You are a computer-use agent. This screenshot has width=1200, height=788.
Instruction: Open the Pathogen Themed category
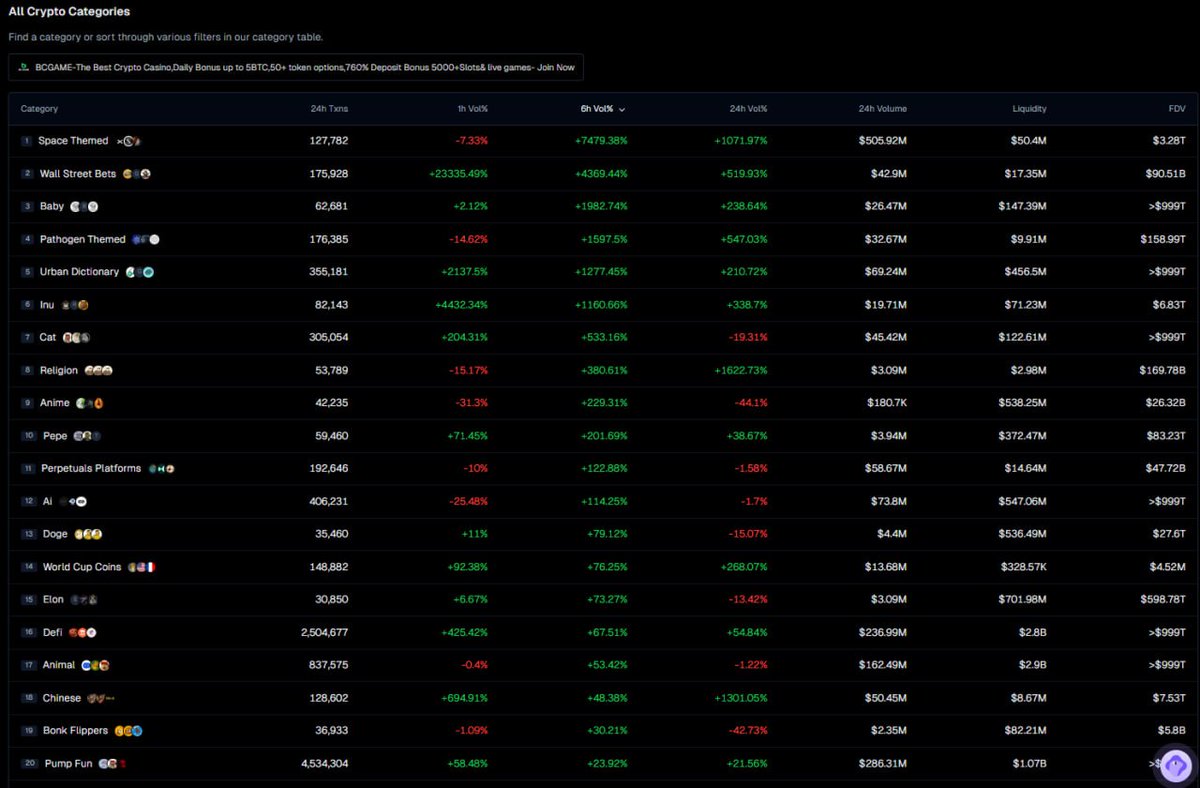pos(83,240)
